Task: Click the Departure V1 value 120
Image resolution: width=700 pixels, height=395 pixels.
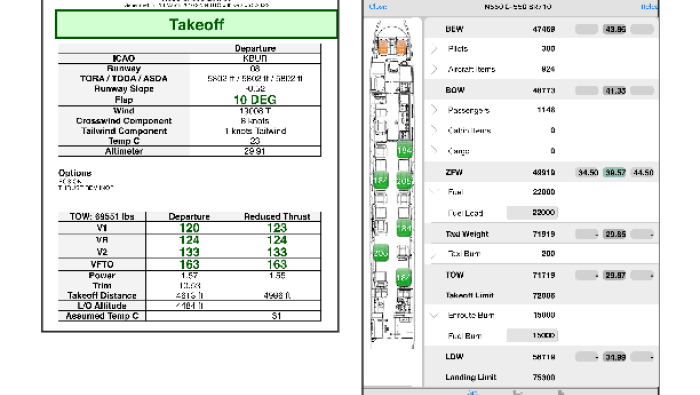Action: click(x=189, y=228)
